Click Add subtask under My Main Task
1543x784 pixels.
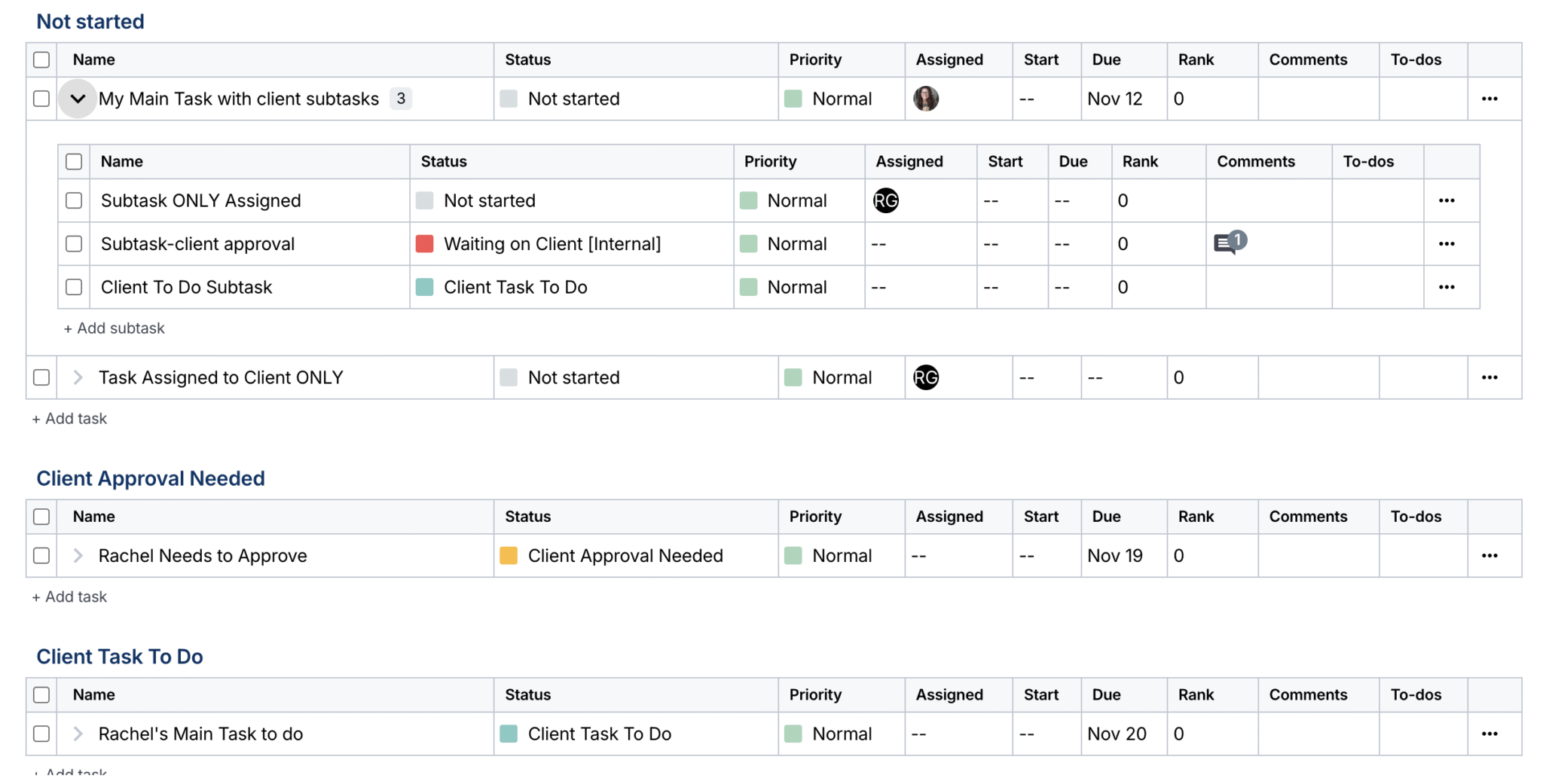pyautogui.click(x=114, y=328)
